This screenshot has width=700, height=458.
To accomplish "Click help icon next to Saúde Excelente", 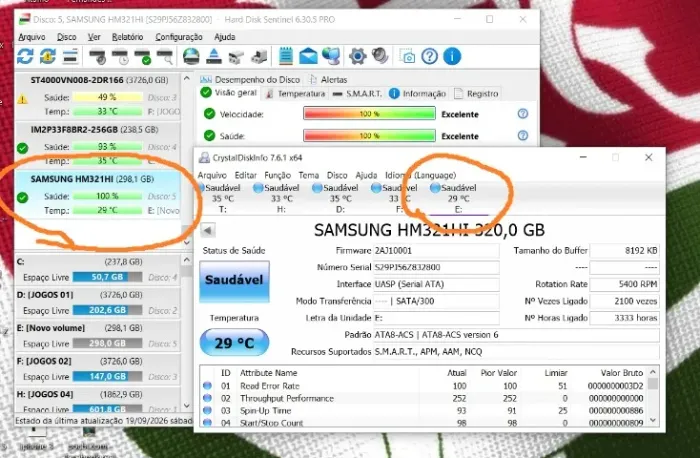I will pyautogui.click(x=523, y=135).
